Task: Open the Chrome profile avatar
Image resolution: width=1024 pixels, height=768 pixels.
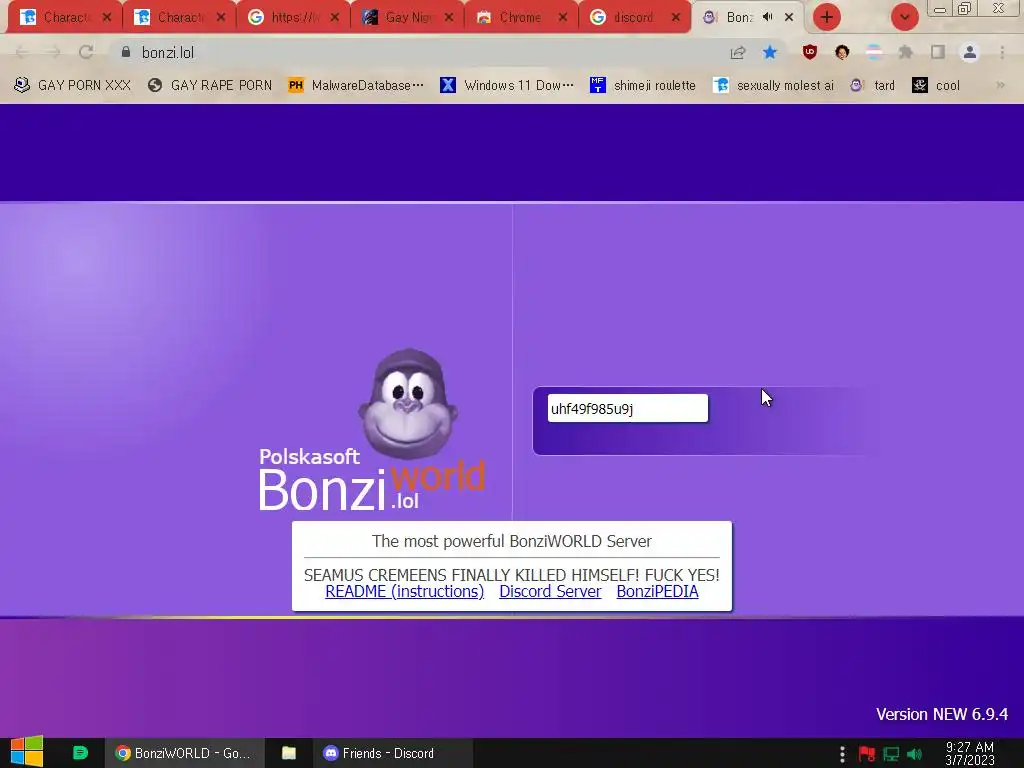Action: pyautogui.click(x=970, y=52)
